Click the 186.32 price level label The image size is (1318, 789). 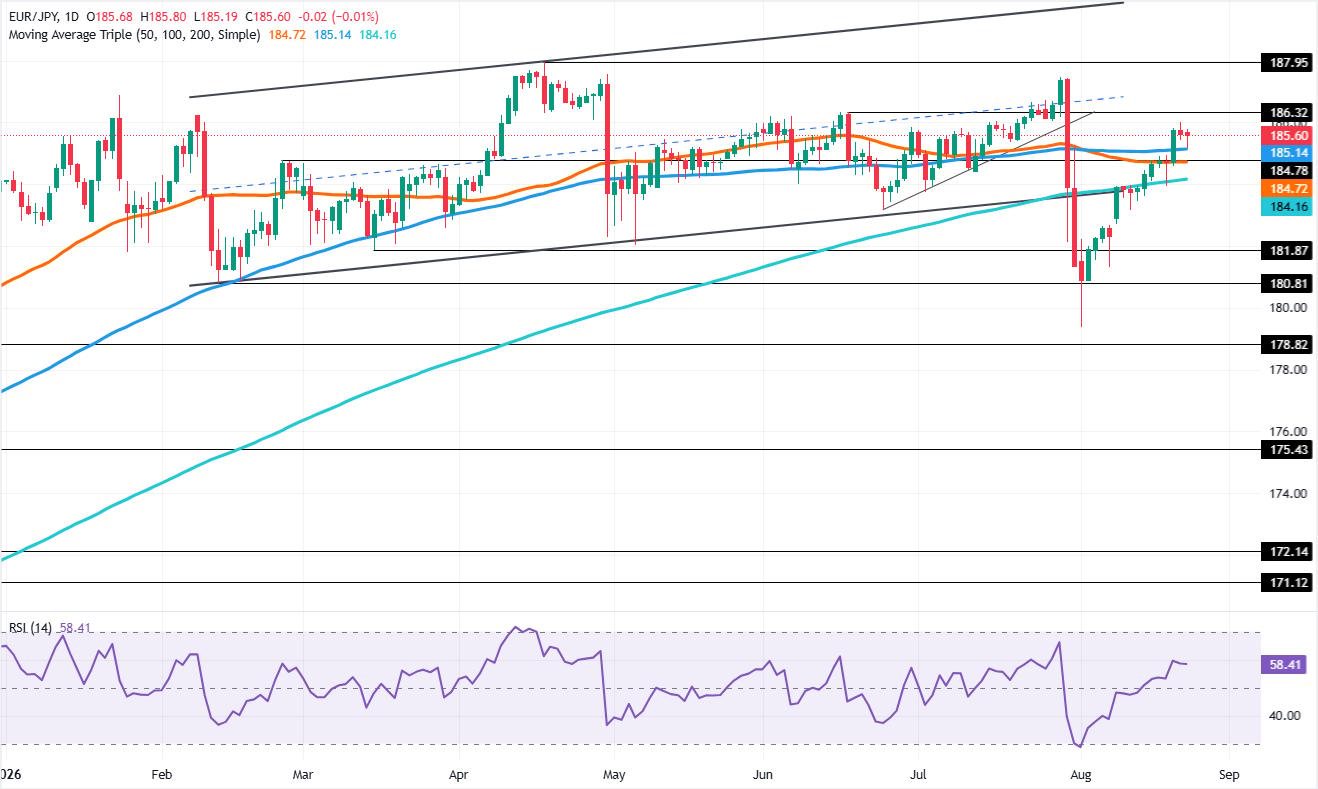[1286, 113]
